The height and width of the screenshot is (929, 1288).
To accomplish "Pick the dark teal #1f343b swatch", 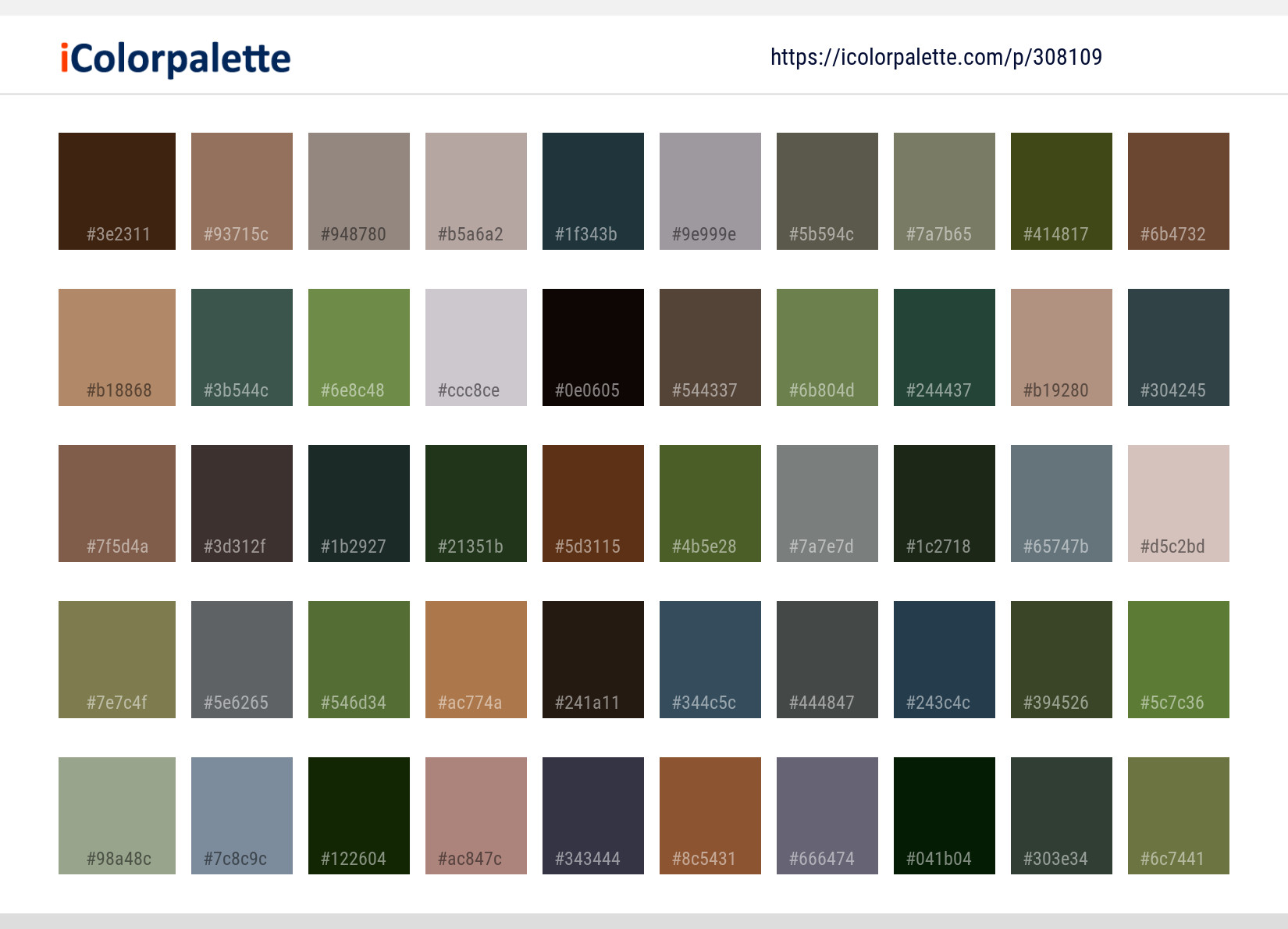I will click(592, 190).
